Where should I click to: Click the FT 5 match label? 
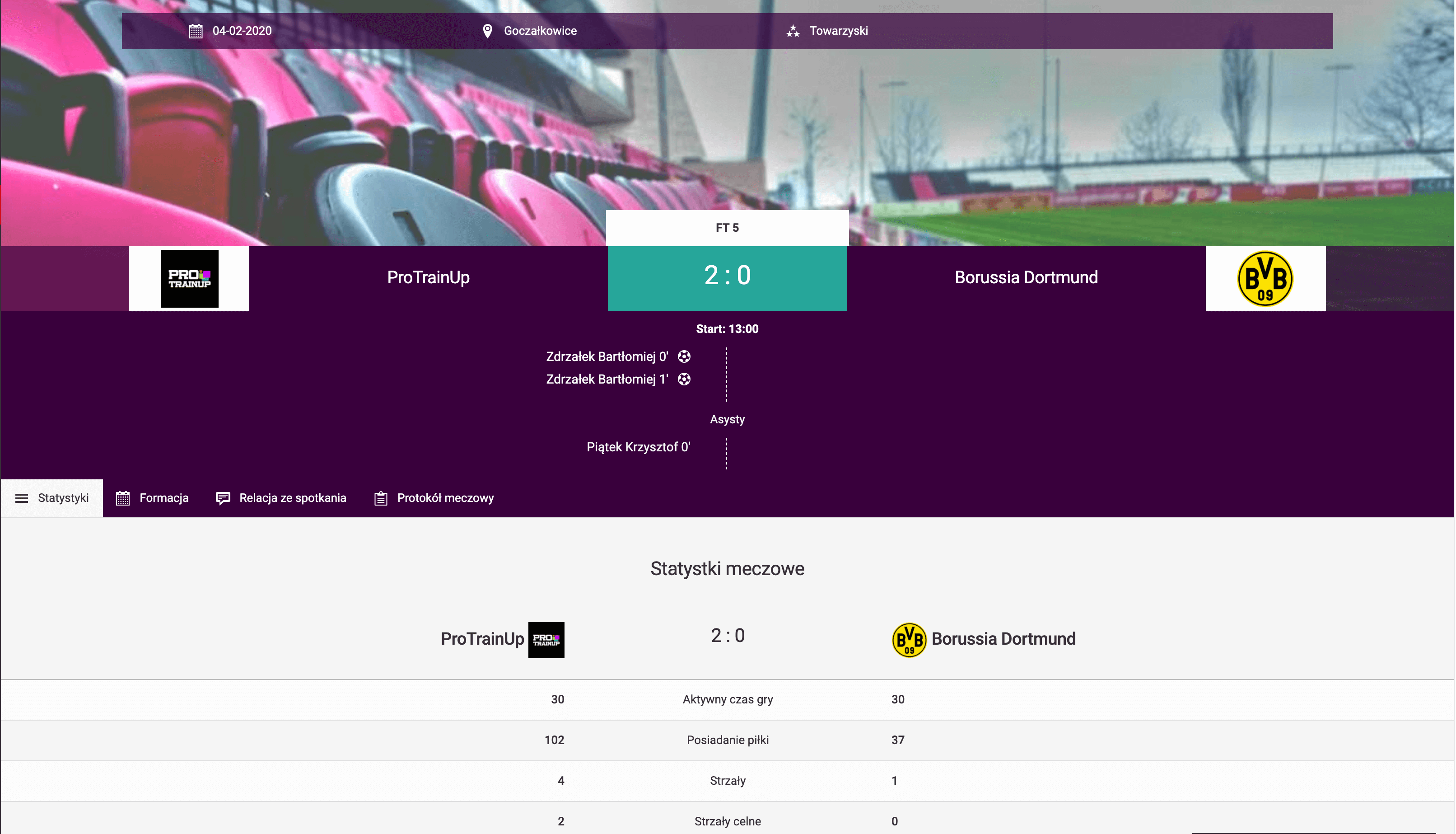[727, 228]
